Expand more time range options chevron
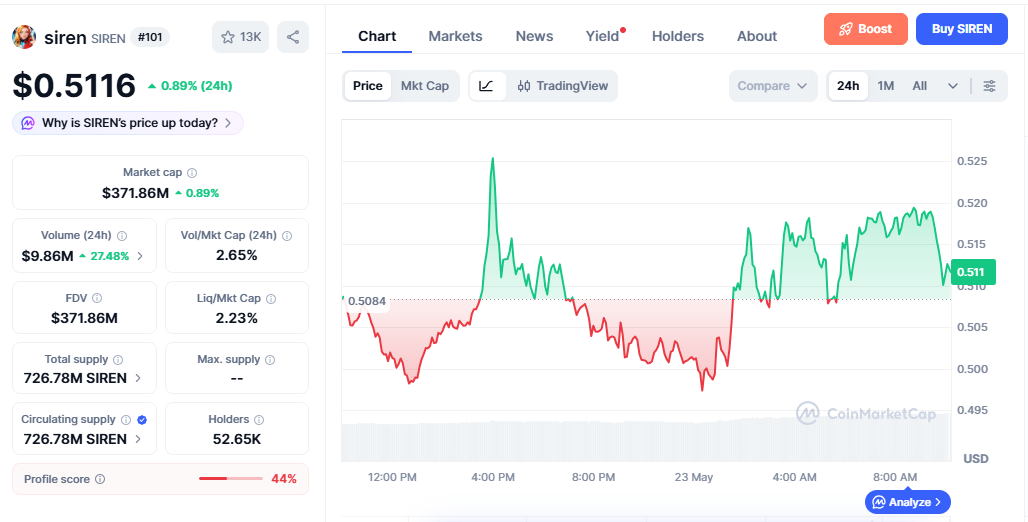The width and height of the screenshot is (1028, 522). [x=953, y=86]
